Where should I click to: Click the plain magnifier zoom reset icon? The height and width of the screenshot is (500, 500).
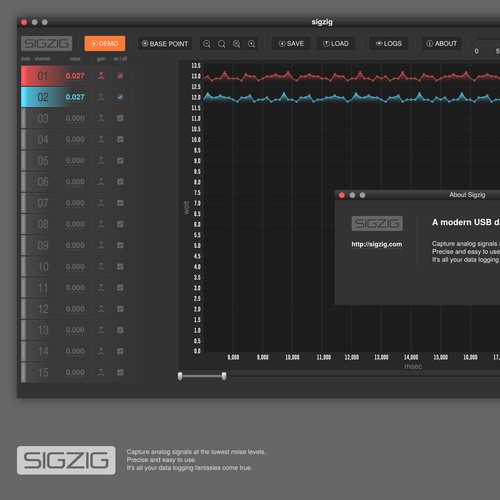point(222,44)
